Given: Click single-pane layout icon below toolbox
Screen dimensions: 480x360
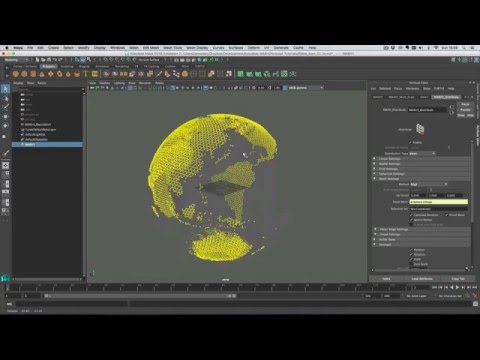Looking at the screenshot, I should click(5, 165).
